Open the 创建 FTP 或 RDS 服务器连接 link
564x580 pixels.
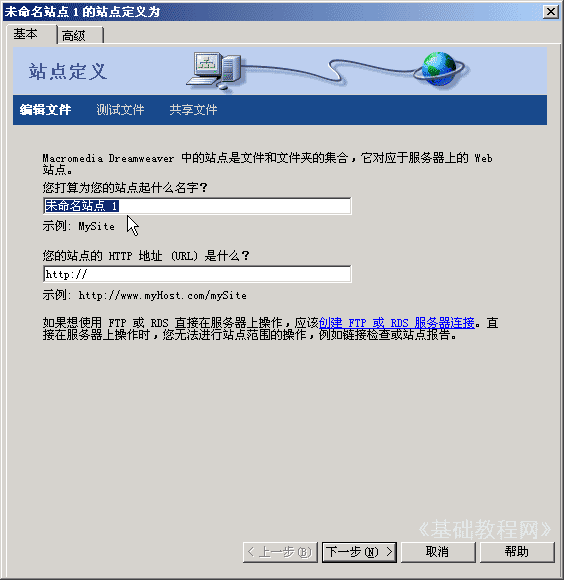[396, 323]
